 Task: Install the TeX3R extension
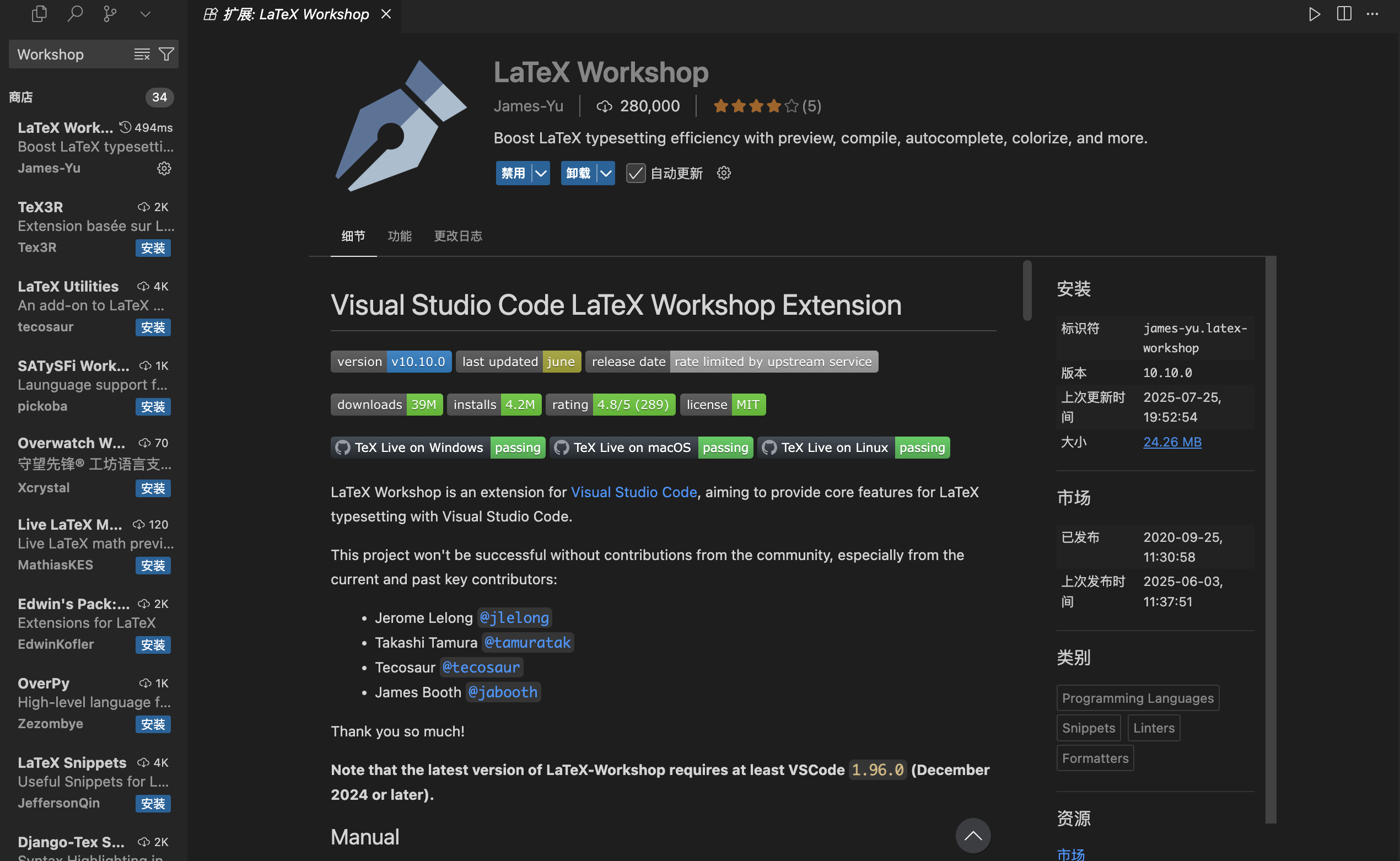(x=153, y=247)
